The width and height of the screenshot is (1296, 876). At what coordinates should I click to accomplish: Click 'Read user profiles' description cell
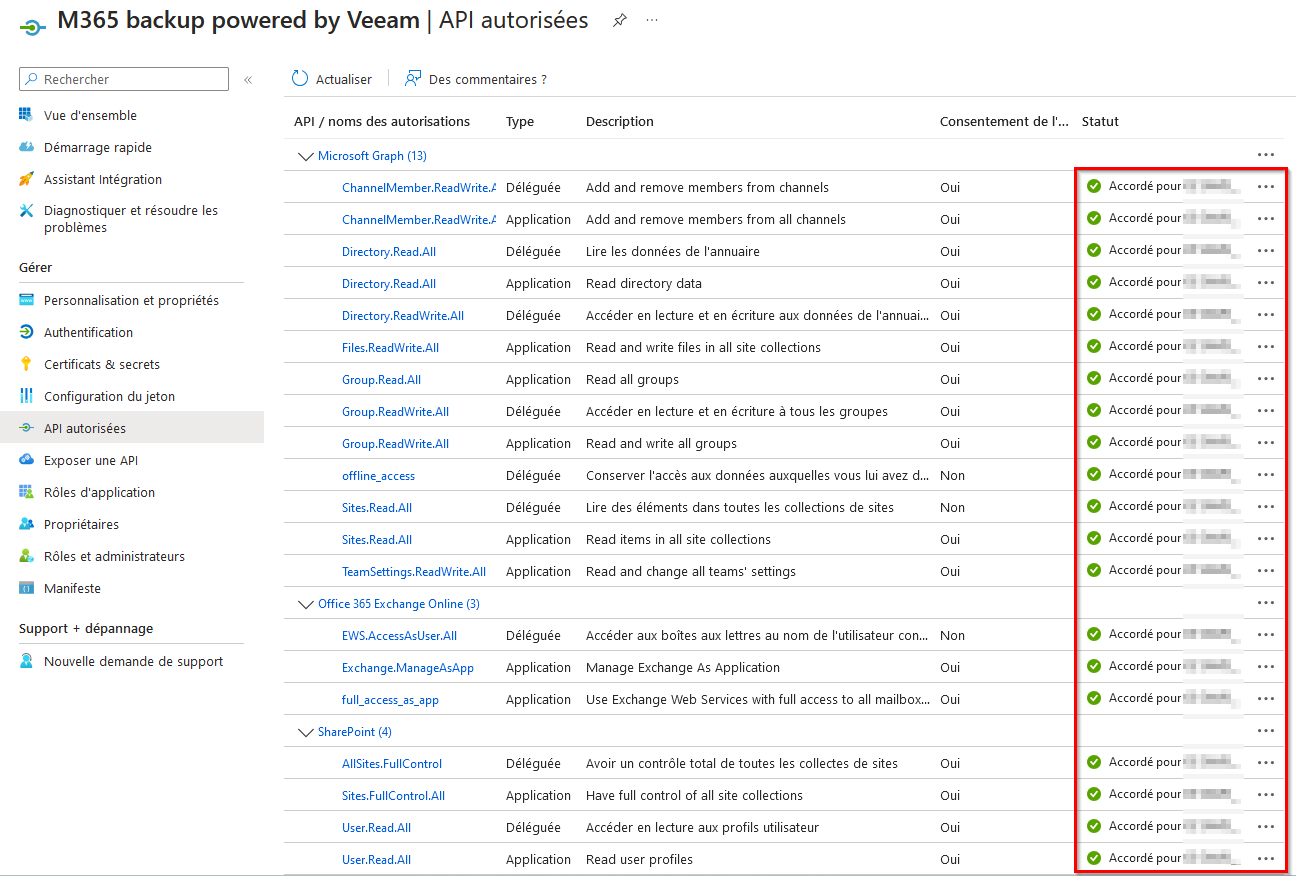[639, 860]
